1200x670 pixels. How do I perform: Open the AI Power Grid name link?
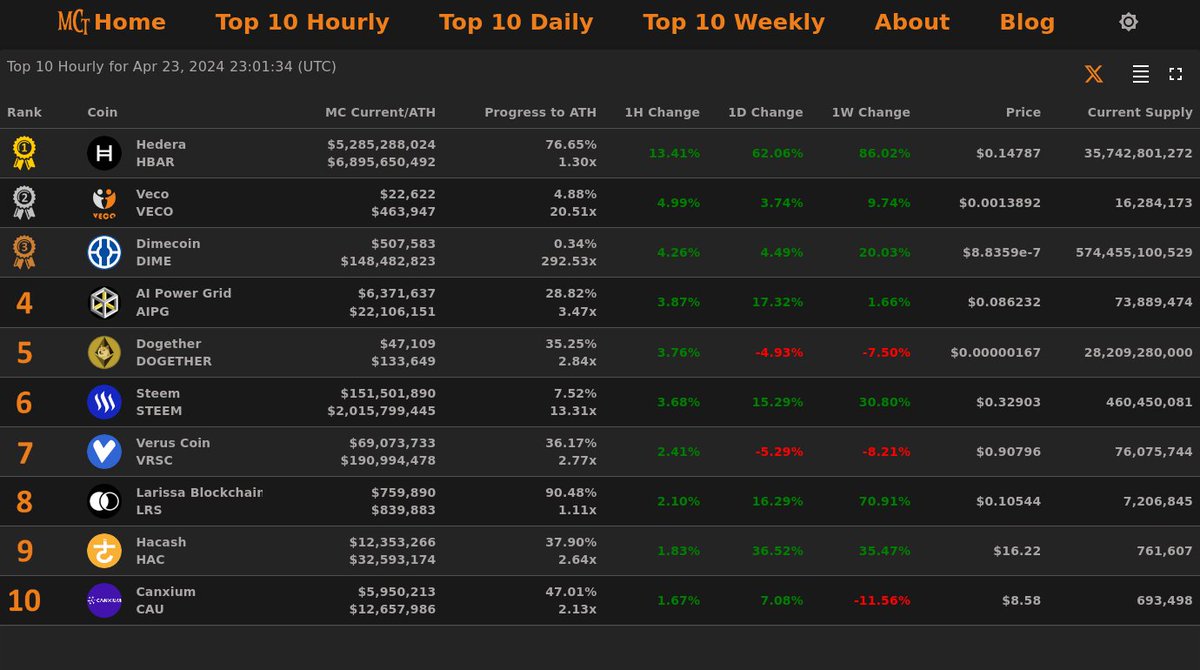(x=184, y=293)
